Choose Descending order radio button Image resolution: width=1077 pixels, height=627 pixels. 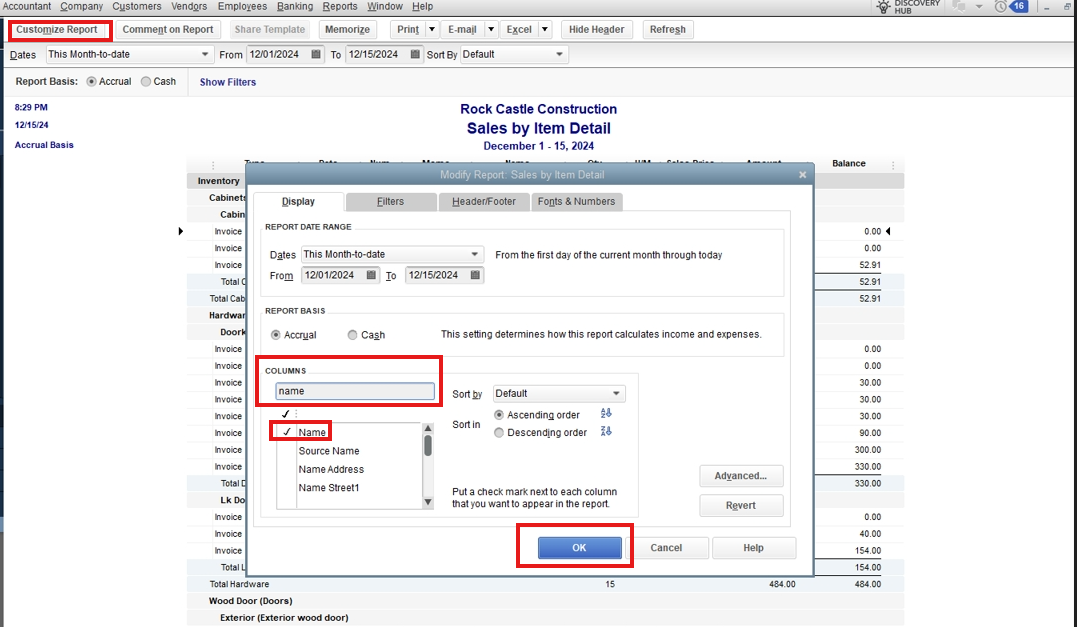pyautogui.click(x=499, y=433)
